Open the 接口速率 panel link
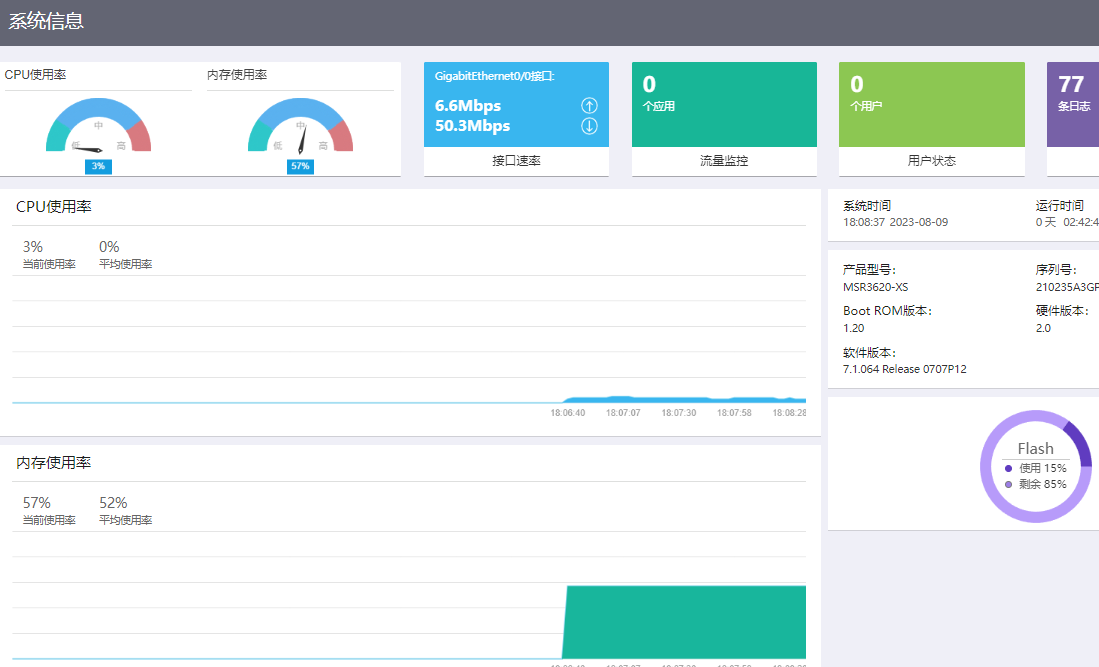Image resolution: width=1099 pixels, height=667 pixels. 516,161
